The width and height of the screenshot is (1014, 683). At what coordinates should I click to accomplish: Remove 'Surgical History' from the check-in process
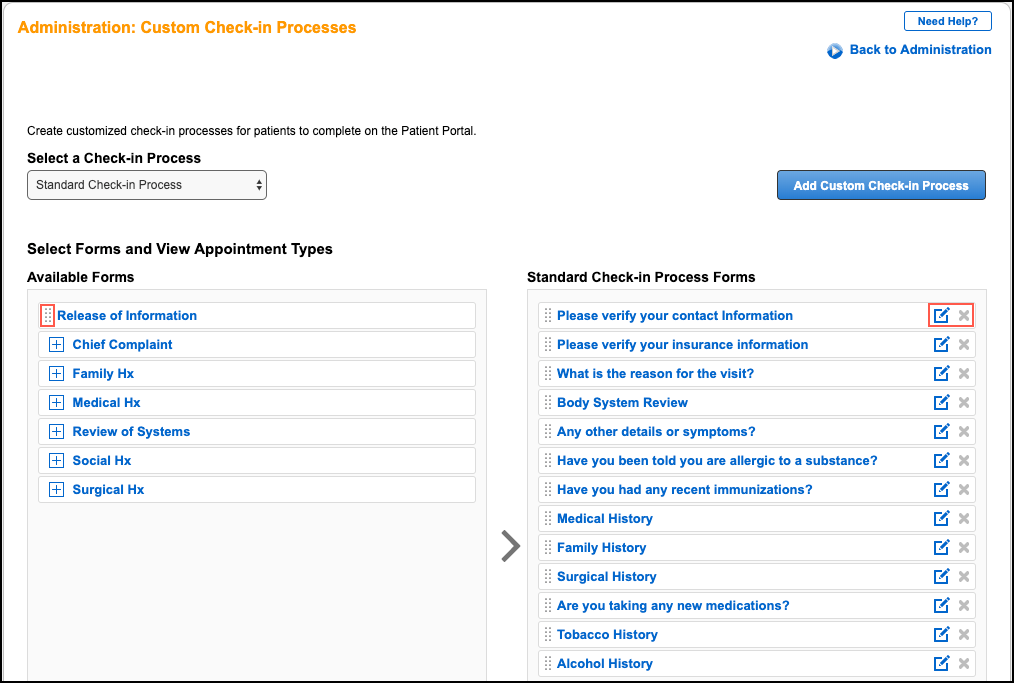click(x=963, y=576)
